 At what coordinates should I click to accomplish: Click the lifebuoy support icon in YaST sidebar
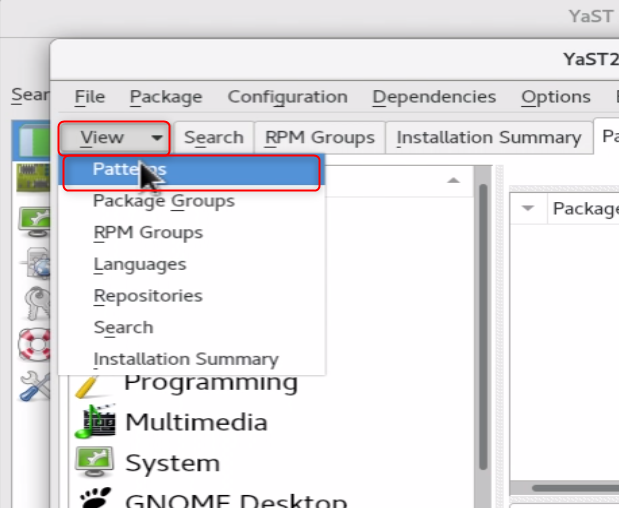coord(35,344)
